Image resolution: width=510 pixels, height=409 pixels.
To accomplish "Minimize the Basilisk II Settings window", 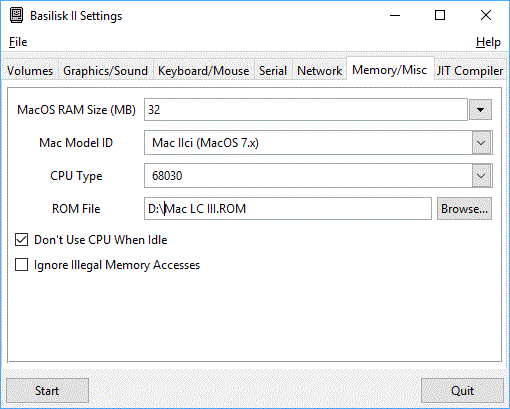I will [395, 15].
